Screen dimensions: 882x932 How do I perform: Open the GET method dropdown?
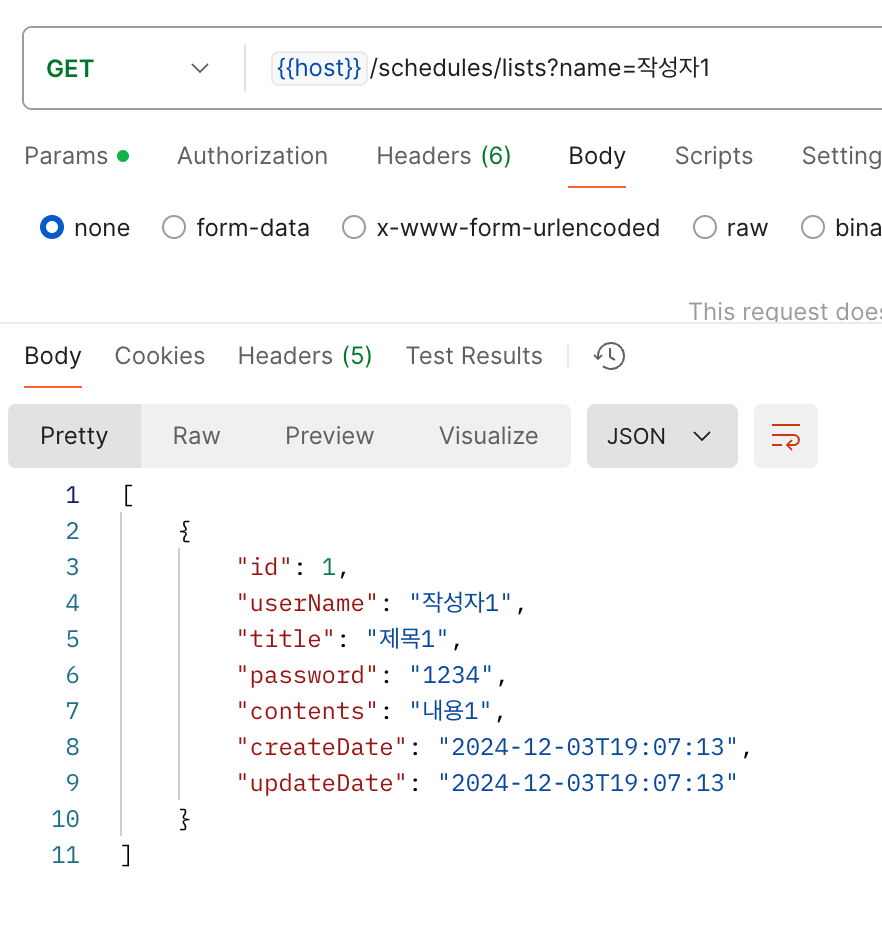[x=127, y=68]
